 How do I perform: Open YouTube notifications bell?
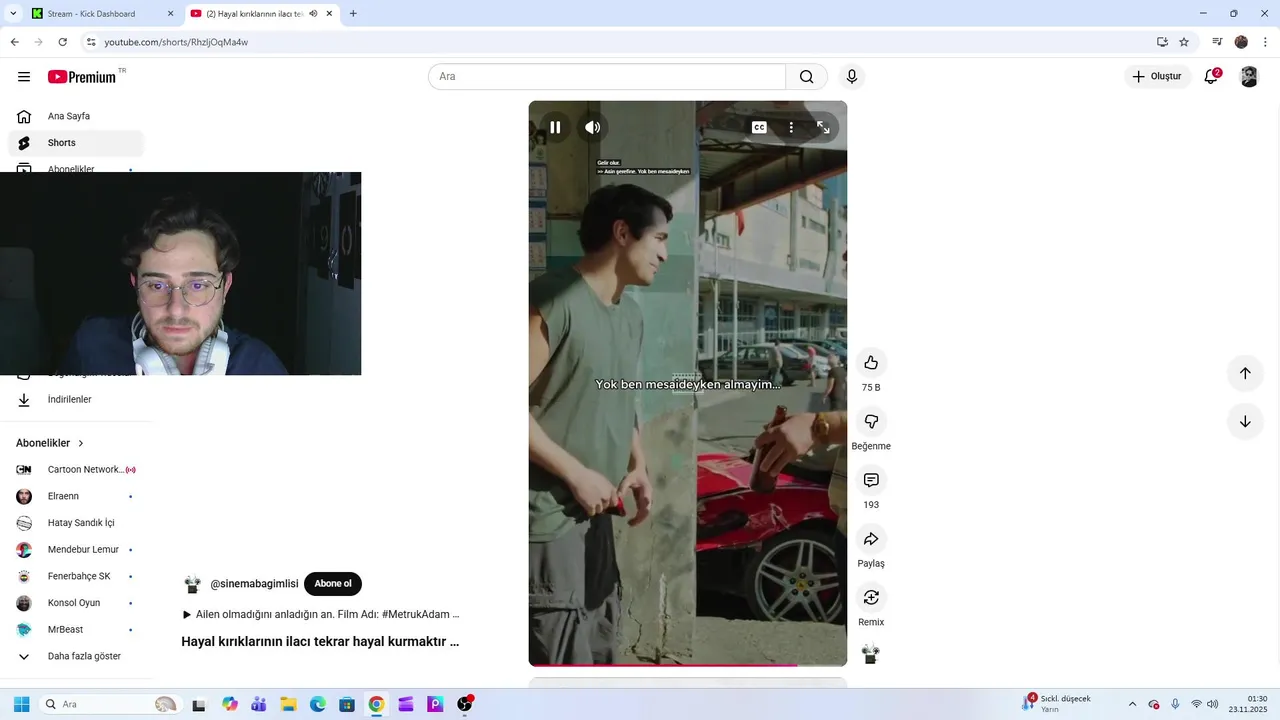coord(1211,77)
